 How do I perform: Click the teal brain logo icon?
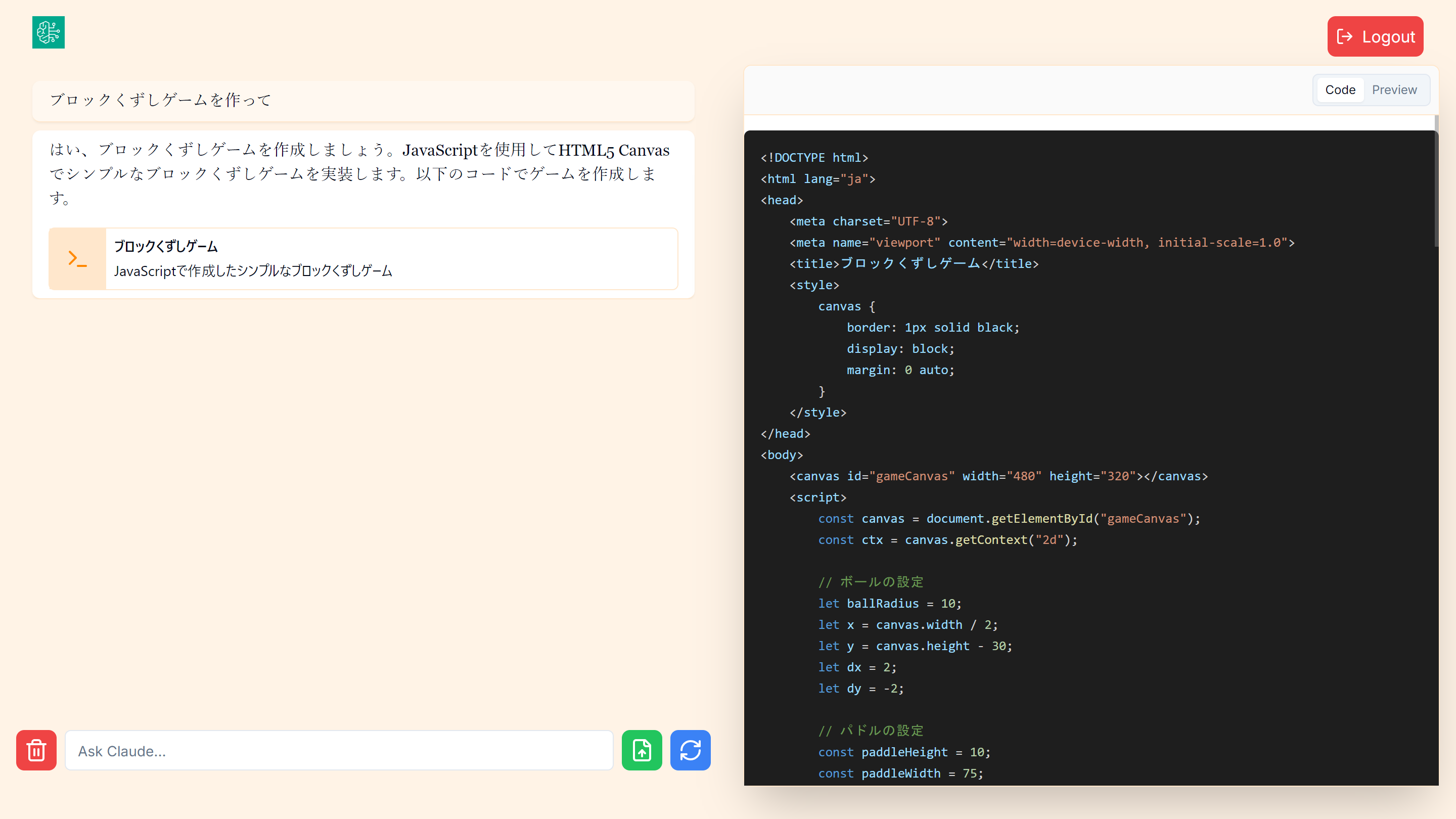(48, 32)
